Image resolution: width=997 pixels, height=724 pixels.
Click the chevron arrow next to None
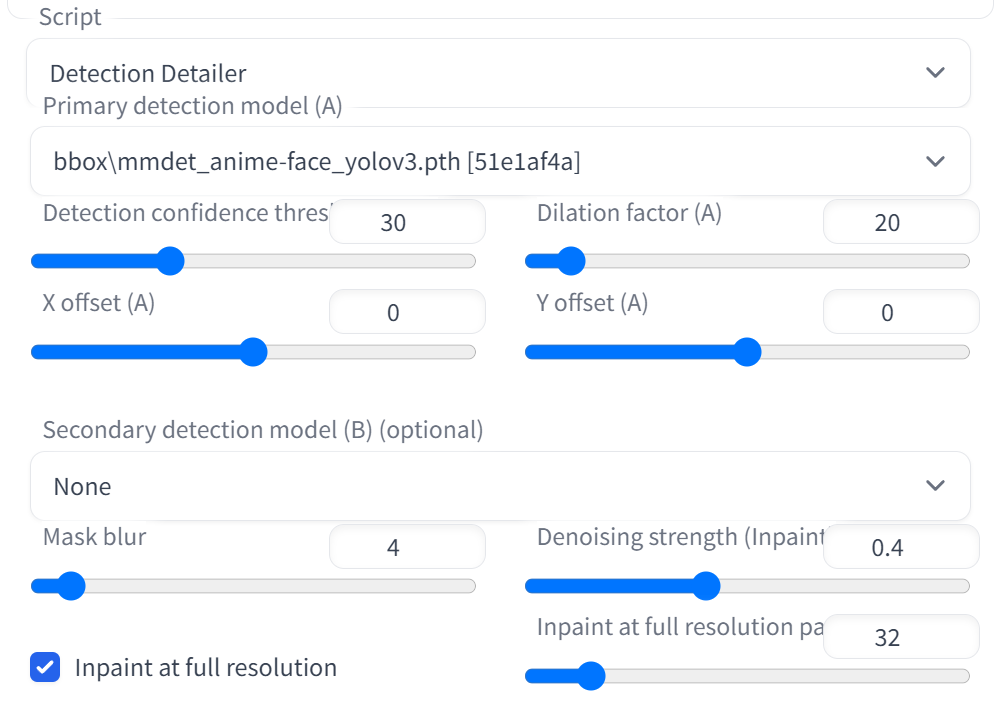935,486
